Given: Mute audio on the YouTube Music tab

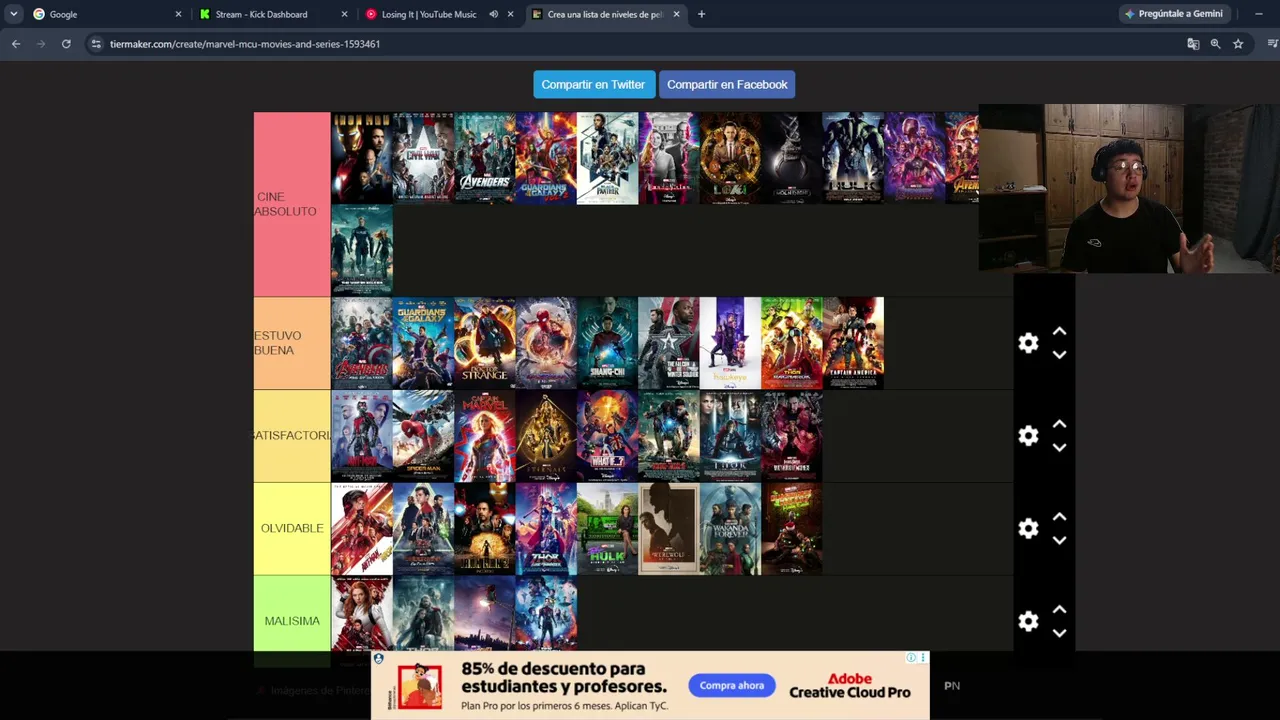Looking at the screenshot, I should pos(493,14).
